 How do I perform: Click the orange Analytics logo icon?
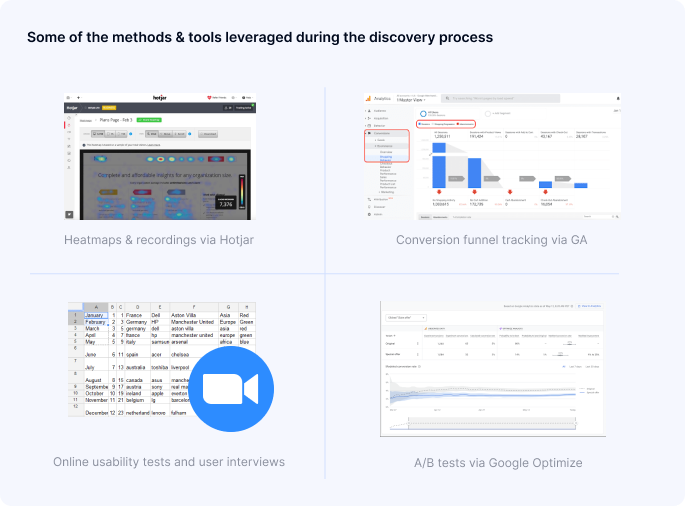(x=368, y=99)
